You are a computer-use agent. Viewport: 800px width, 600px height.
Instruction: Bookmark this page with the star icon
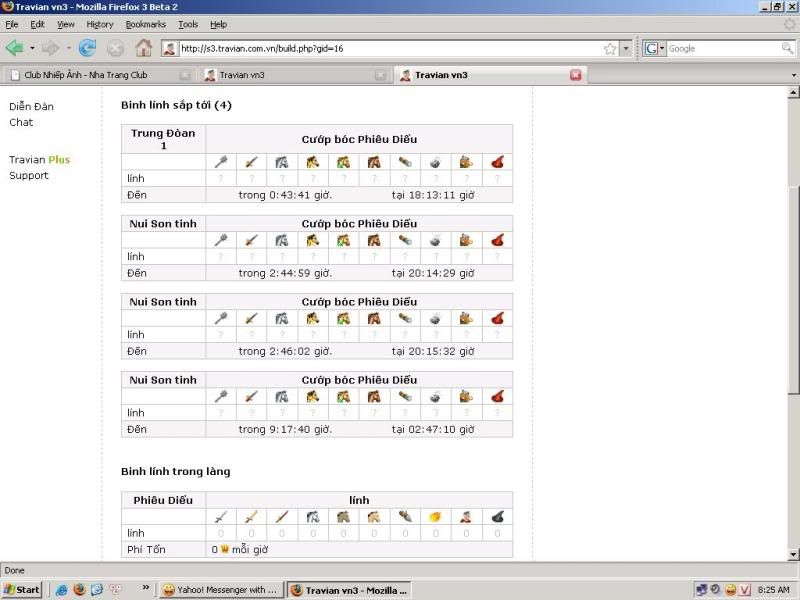pyautogui.click(x=610, y=48)
